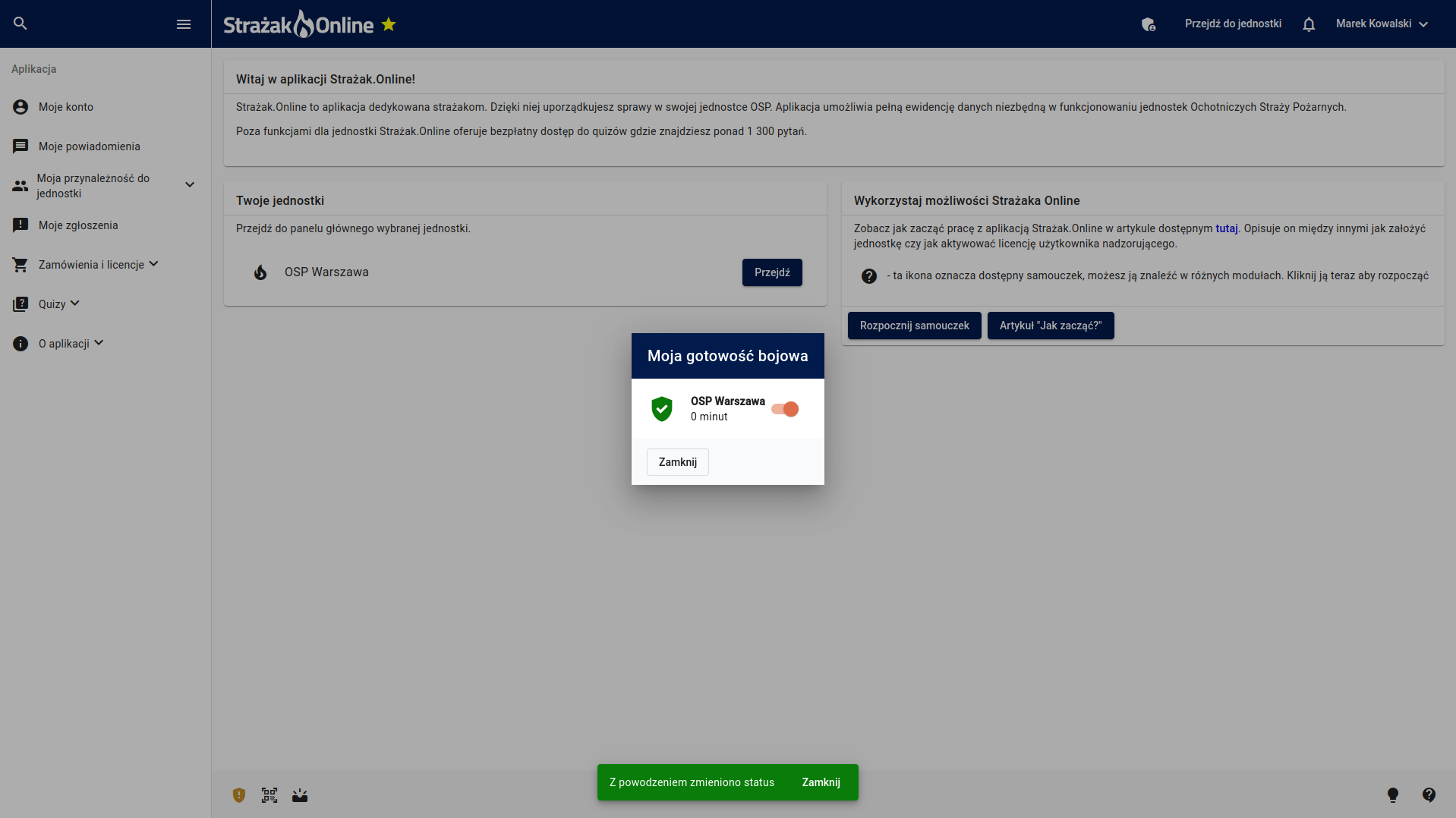Click the bottom bar shield warning icon

point(239,795)
